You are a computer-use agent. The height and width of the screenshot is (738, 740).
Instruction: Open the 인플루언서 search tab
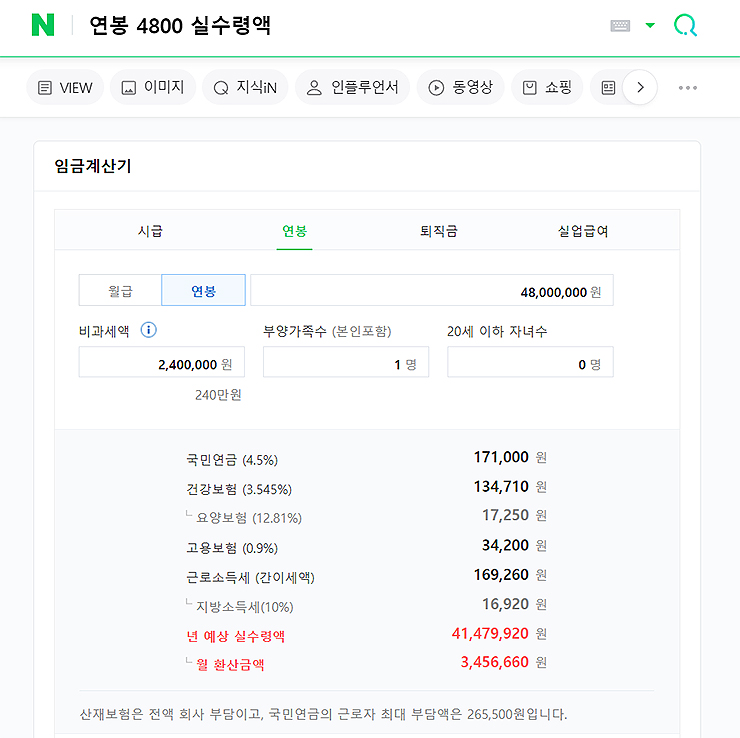353,87
